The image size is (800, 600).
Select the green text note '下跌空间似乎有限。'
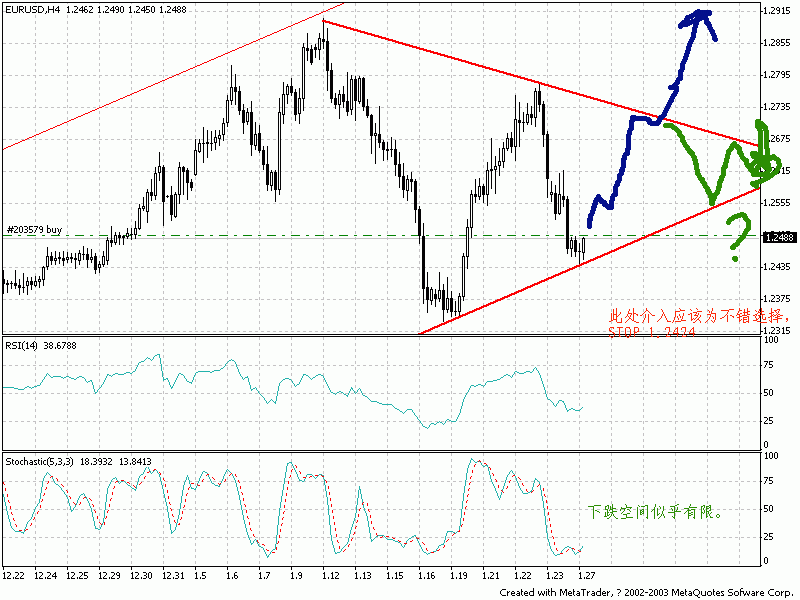coord(655,512)
